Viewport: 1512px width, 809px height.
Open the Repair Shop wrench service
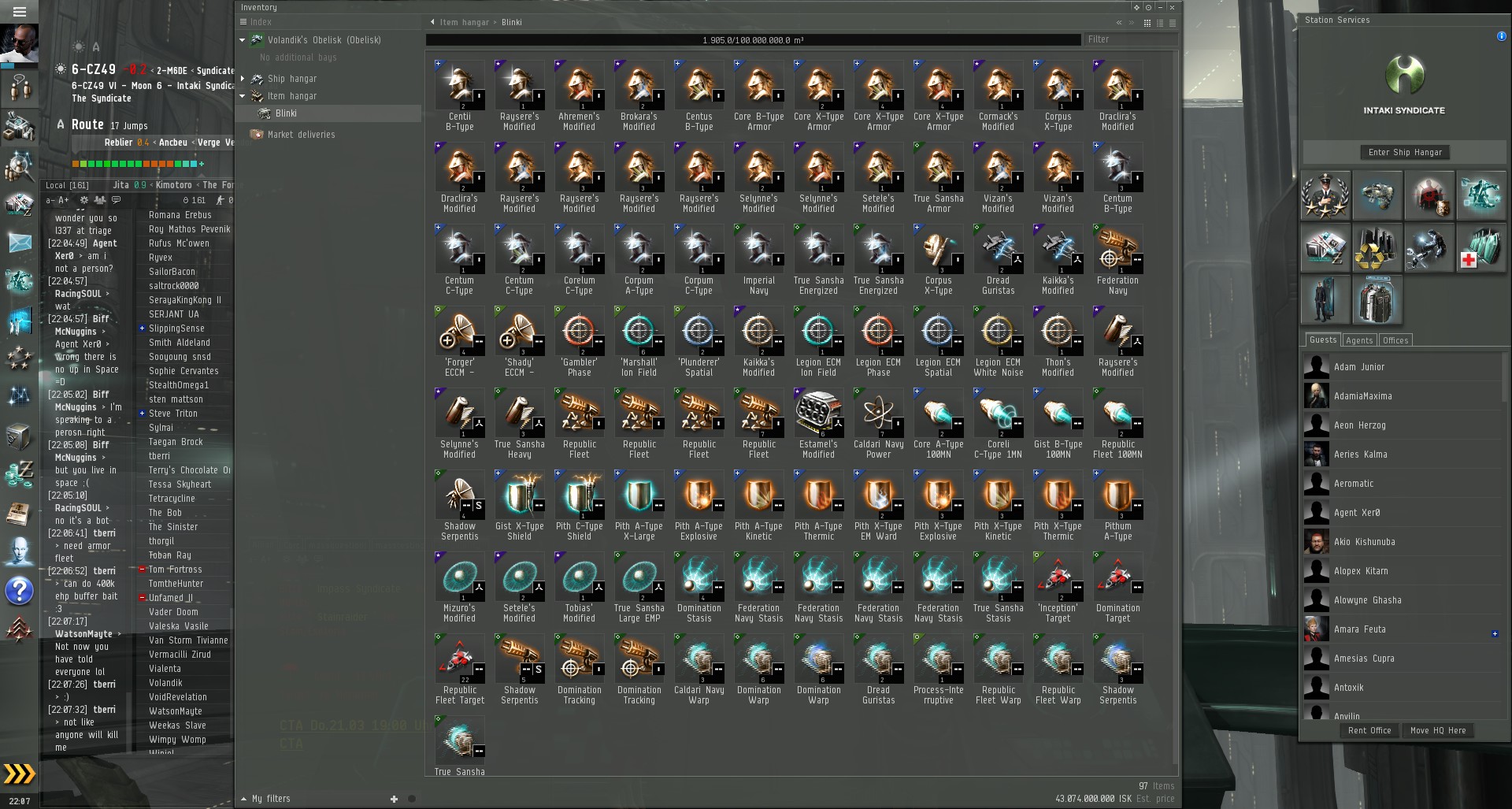(x=1429, y=247)
